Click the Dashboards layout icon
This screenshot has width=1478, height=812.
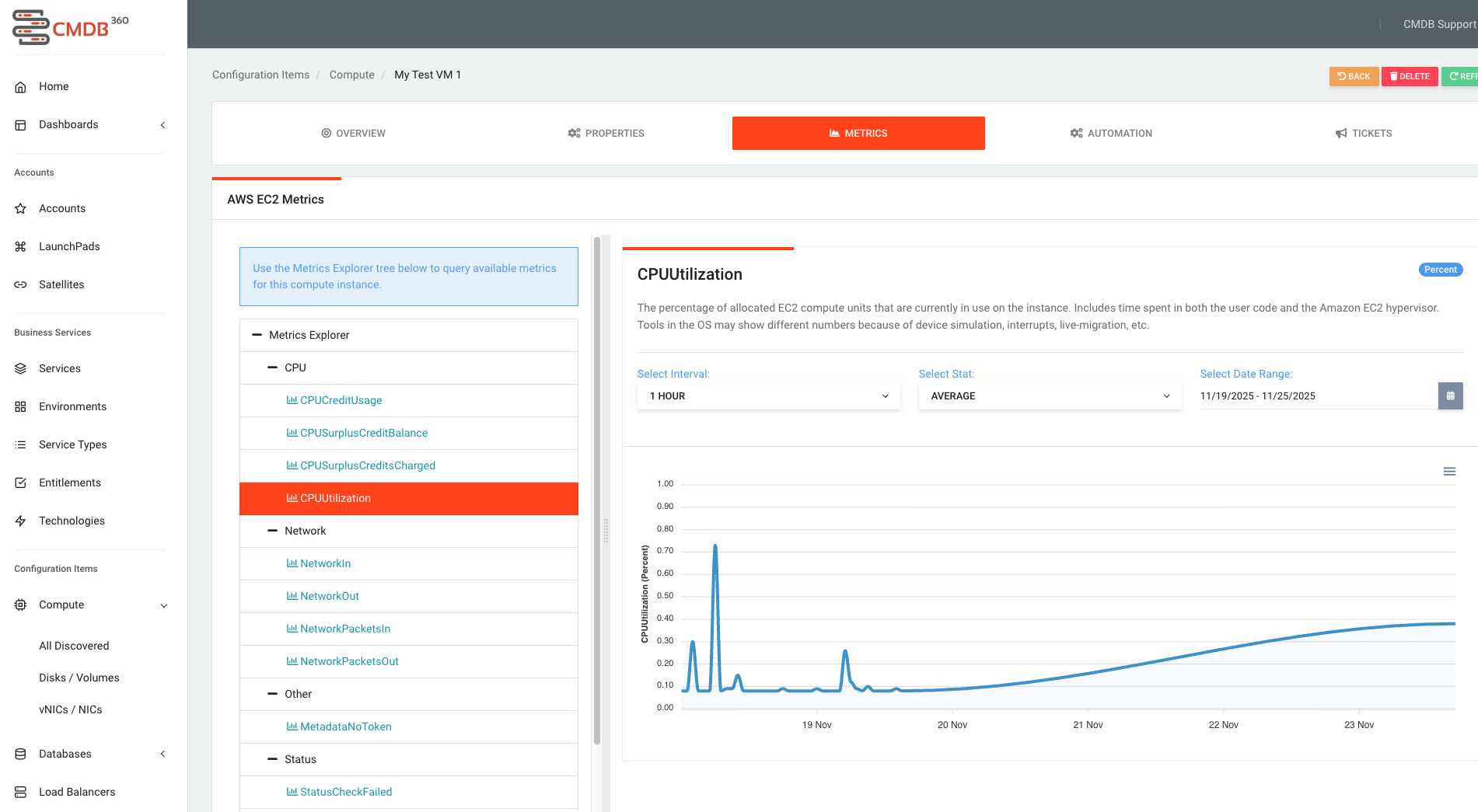(21, 125)
